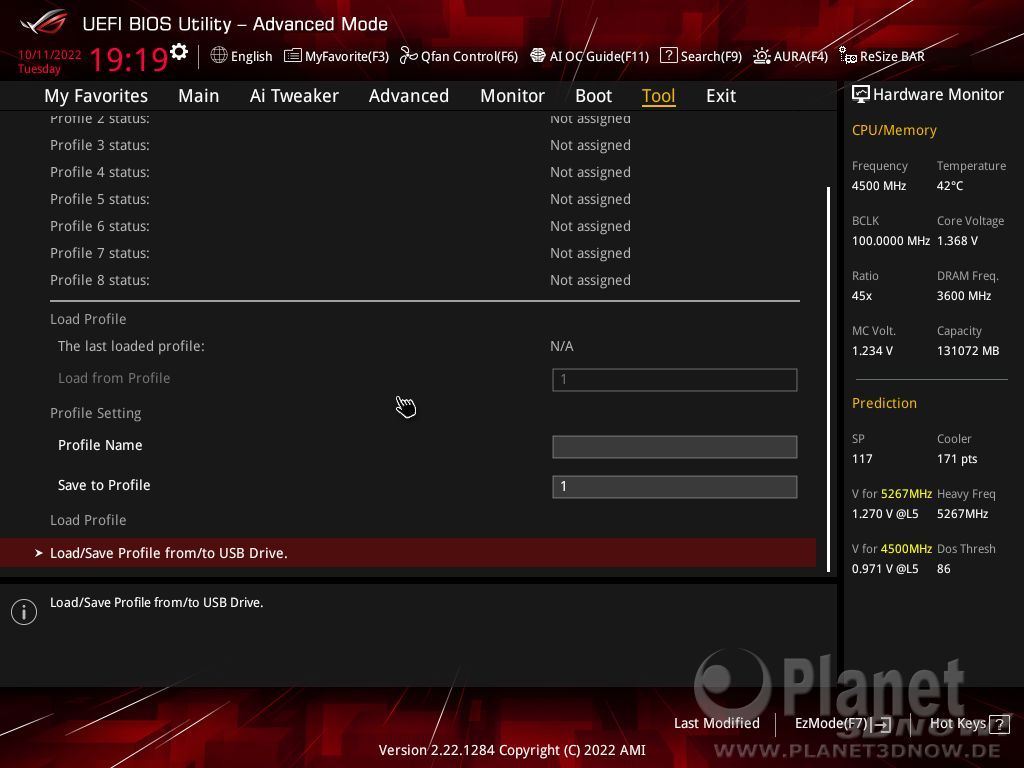Open the Boot tab

594,96
